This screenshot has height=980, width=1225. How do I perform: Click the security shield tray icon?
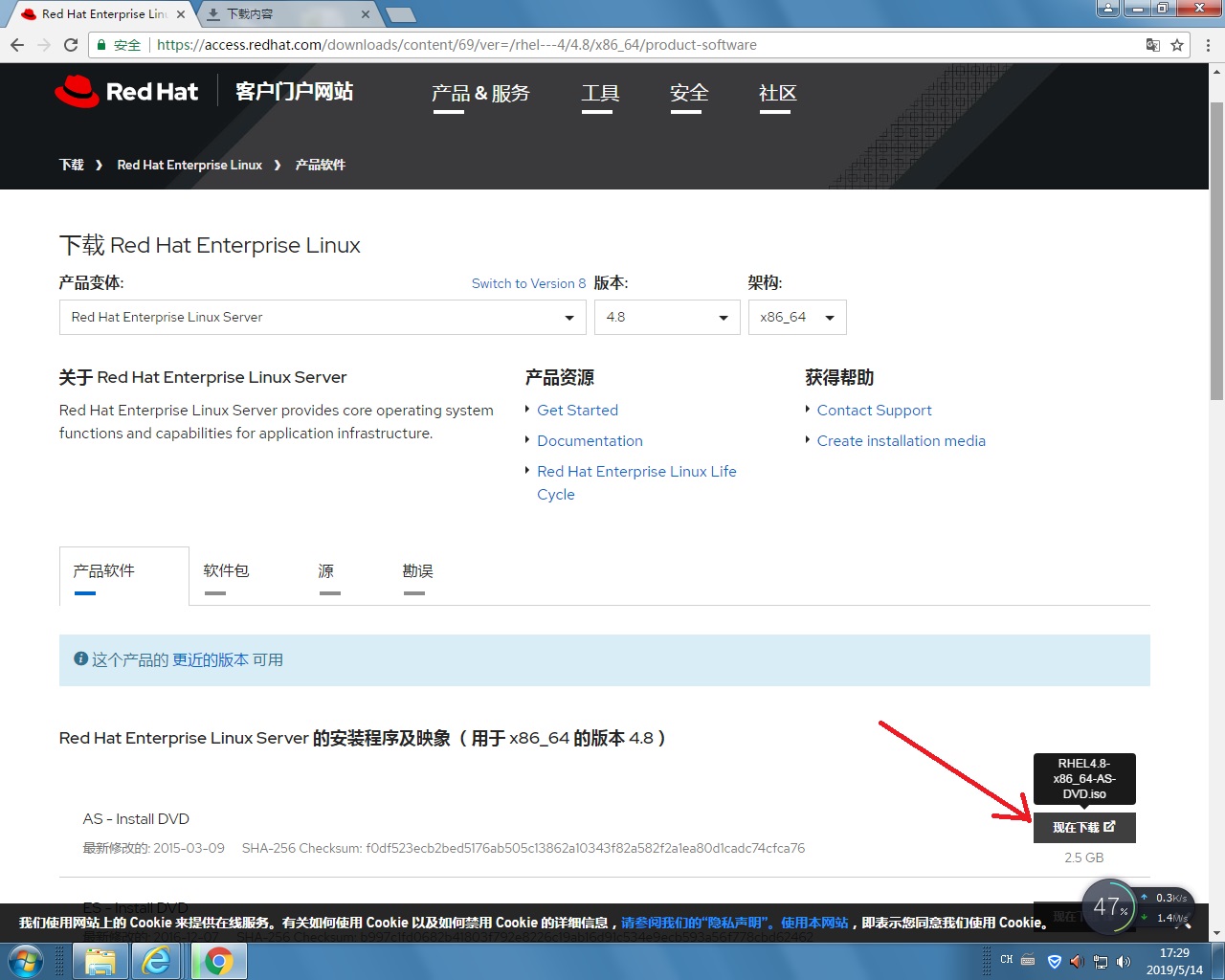(x=1054, y=961)
